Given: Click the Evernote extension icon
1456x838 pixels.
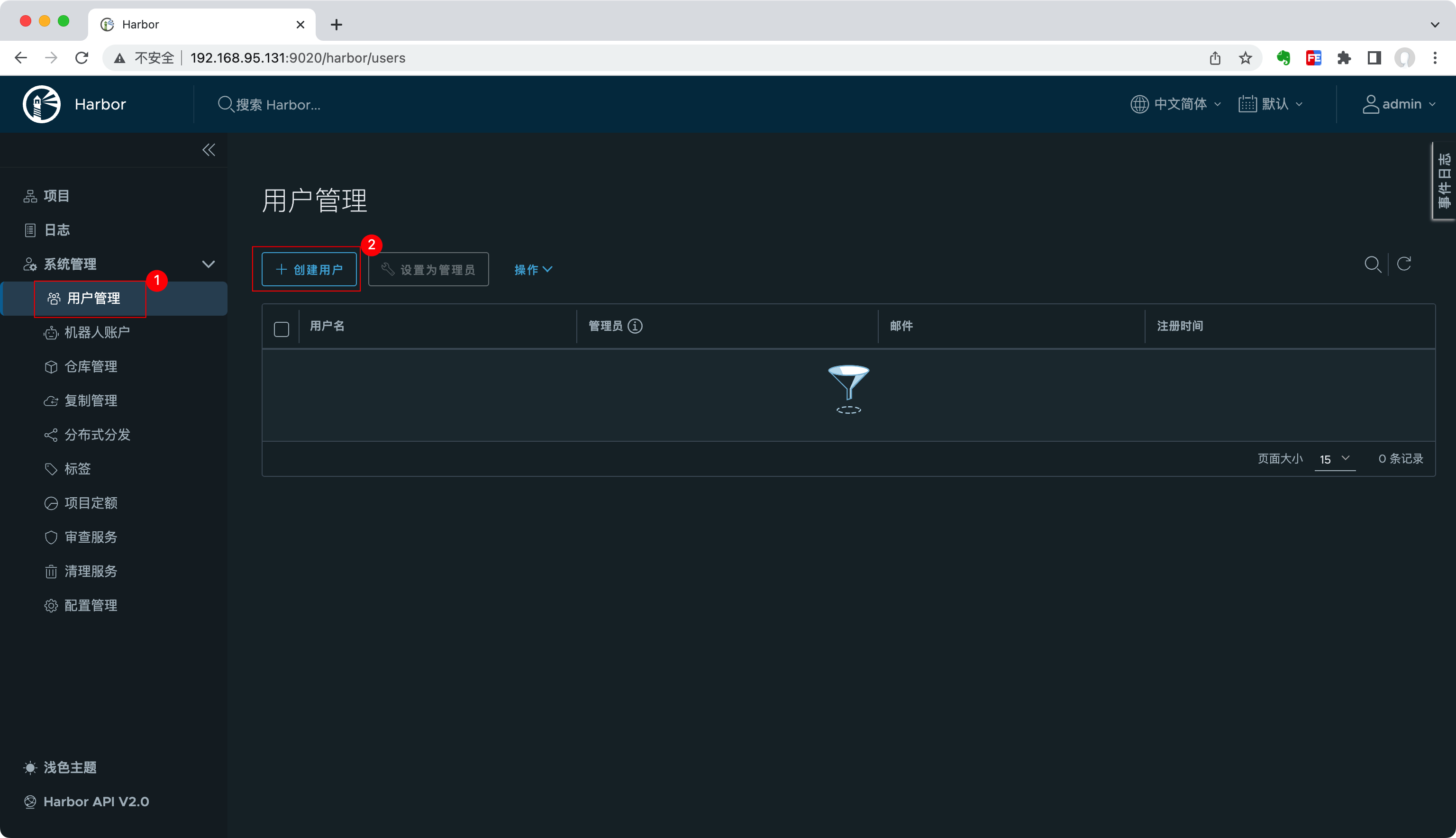Looking at the screenshot, I should pos(1283,58).
